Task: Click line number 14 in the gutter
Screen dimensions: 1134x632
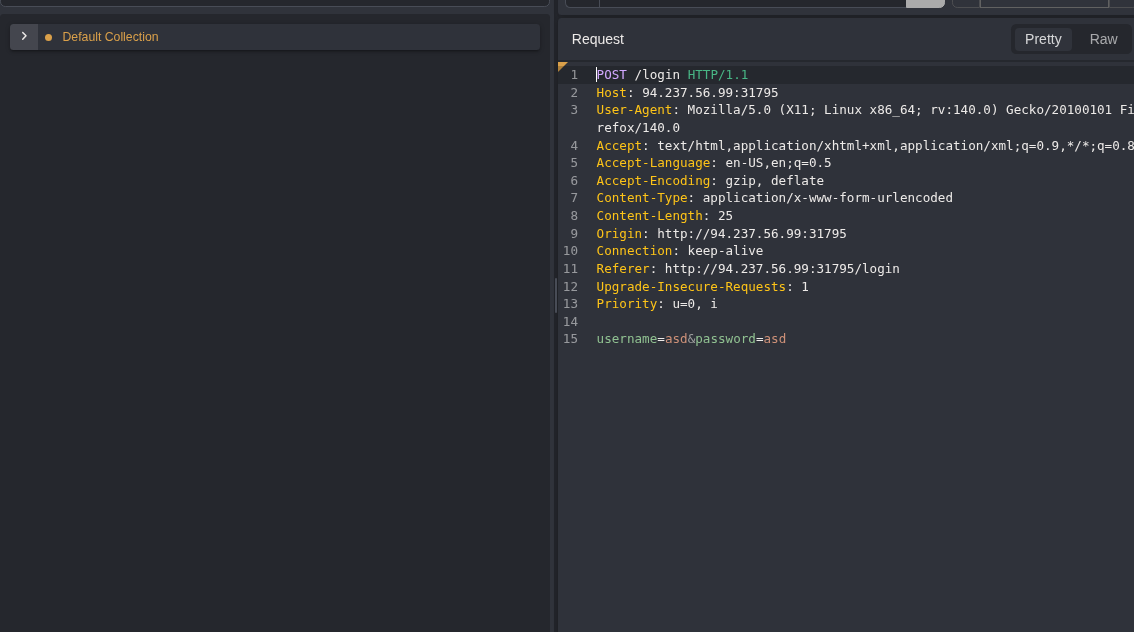Action: coord(570,322)
